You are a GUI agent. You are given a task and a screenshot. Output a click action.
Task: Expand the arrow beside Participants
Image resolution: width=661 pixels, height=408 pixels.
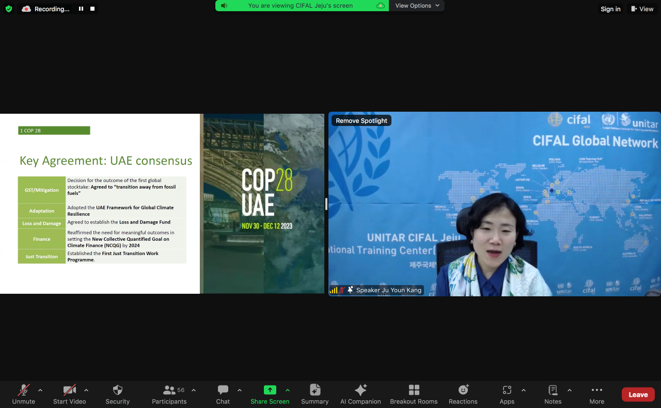pos(193,390)
